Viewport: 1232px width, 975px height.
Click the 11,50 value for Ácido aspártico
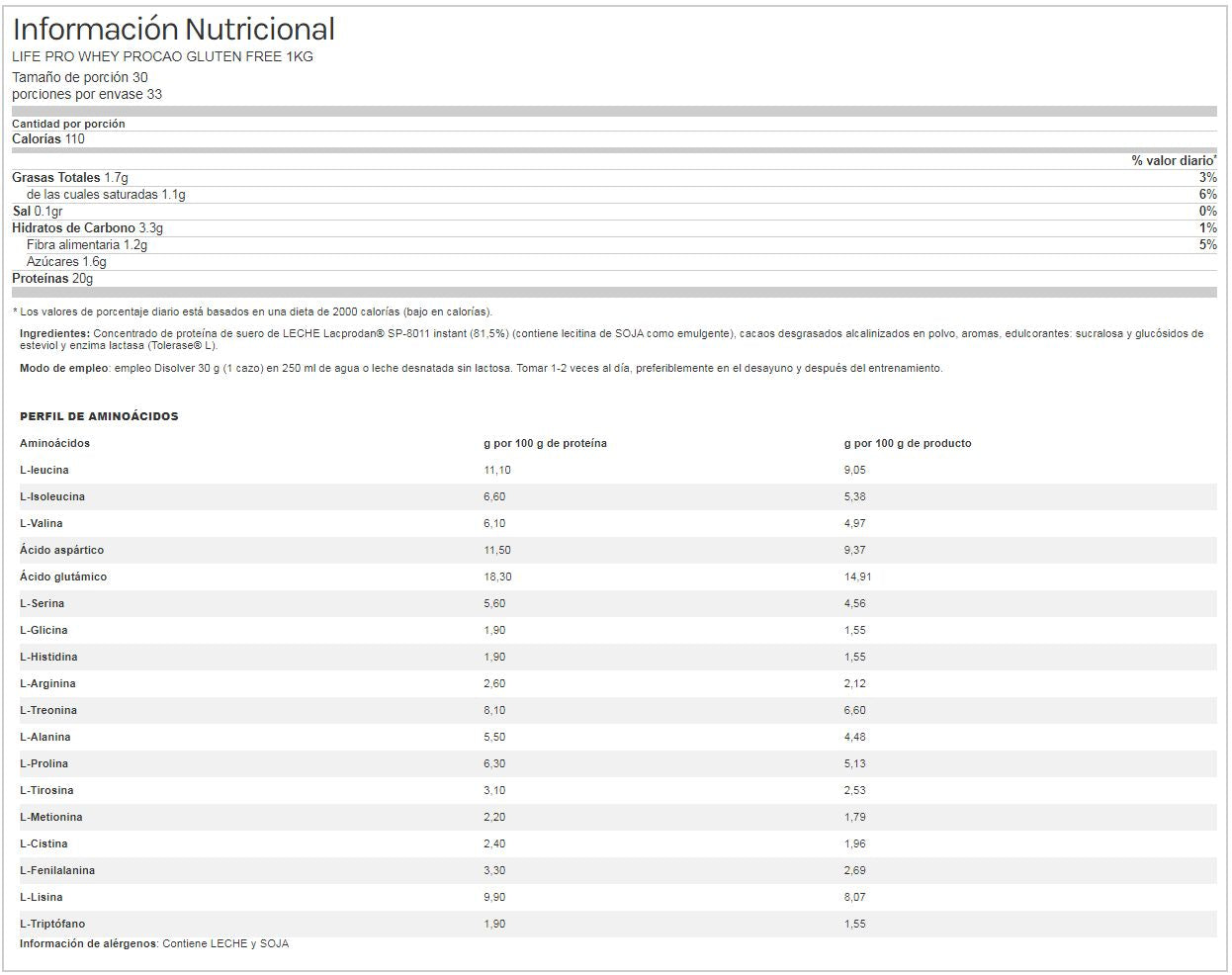497,550
